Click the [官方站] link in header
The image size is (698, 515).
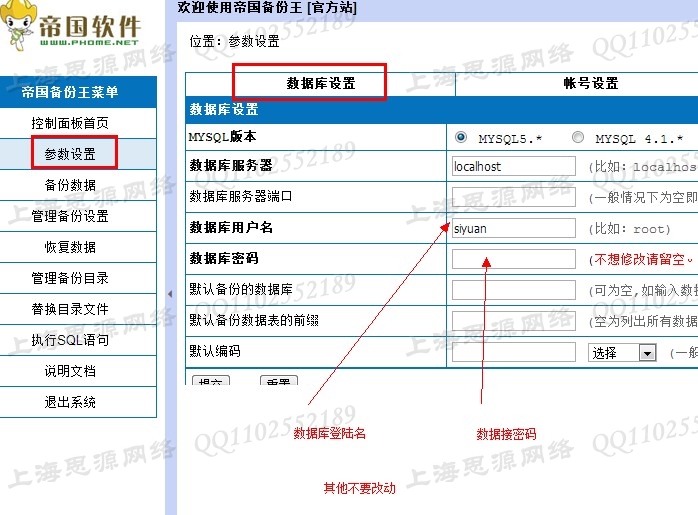point(332,7)
